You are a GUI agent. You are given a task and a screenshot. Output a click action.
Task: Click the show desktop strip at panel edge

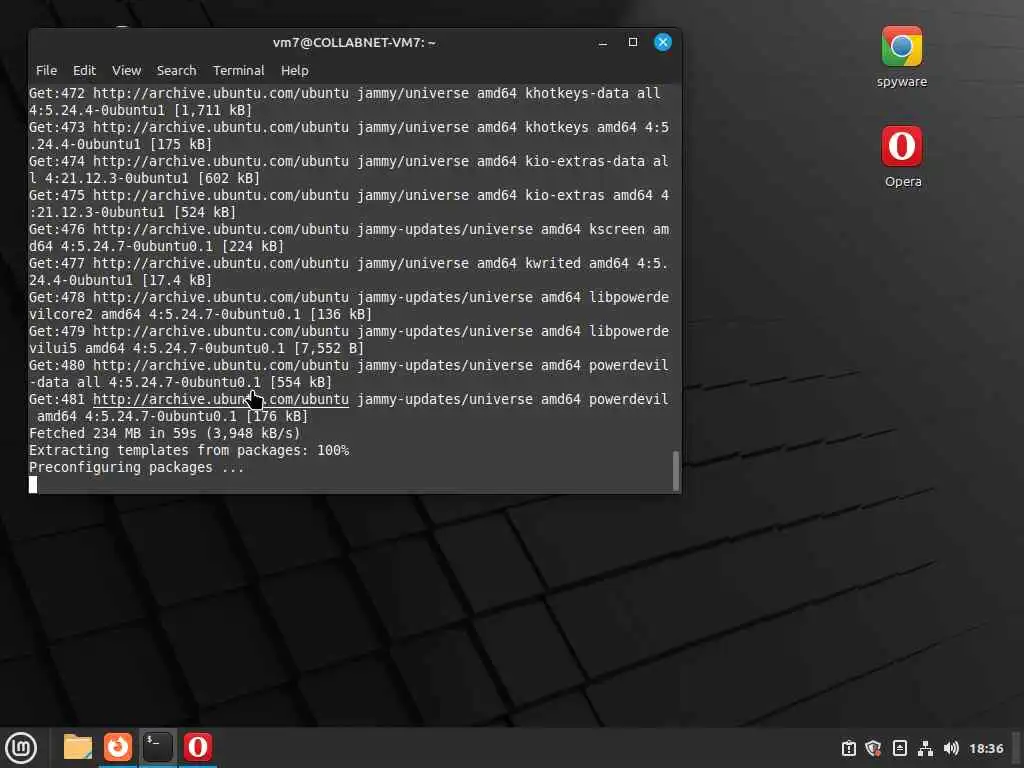pos(1017,748)
